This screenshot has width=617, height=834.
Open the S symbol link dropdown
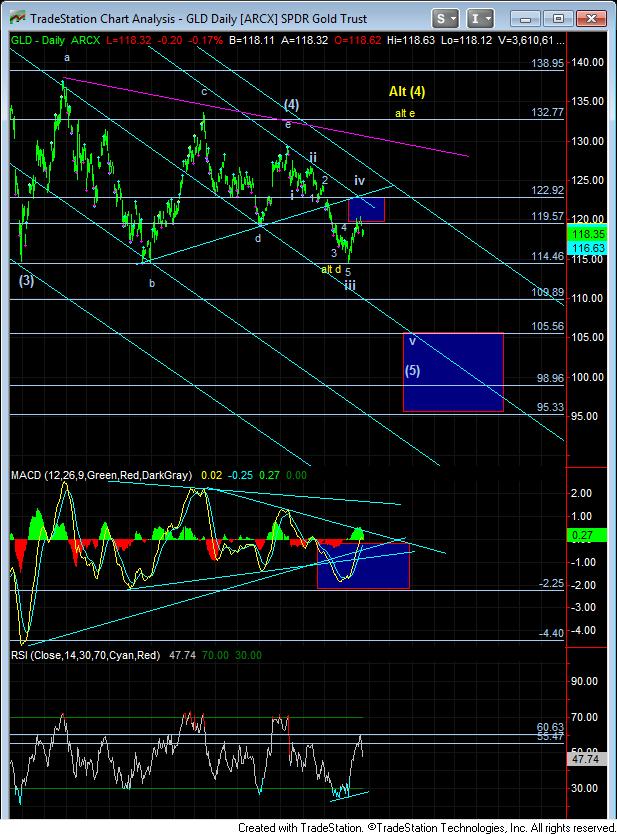tap(445, 19)
